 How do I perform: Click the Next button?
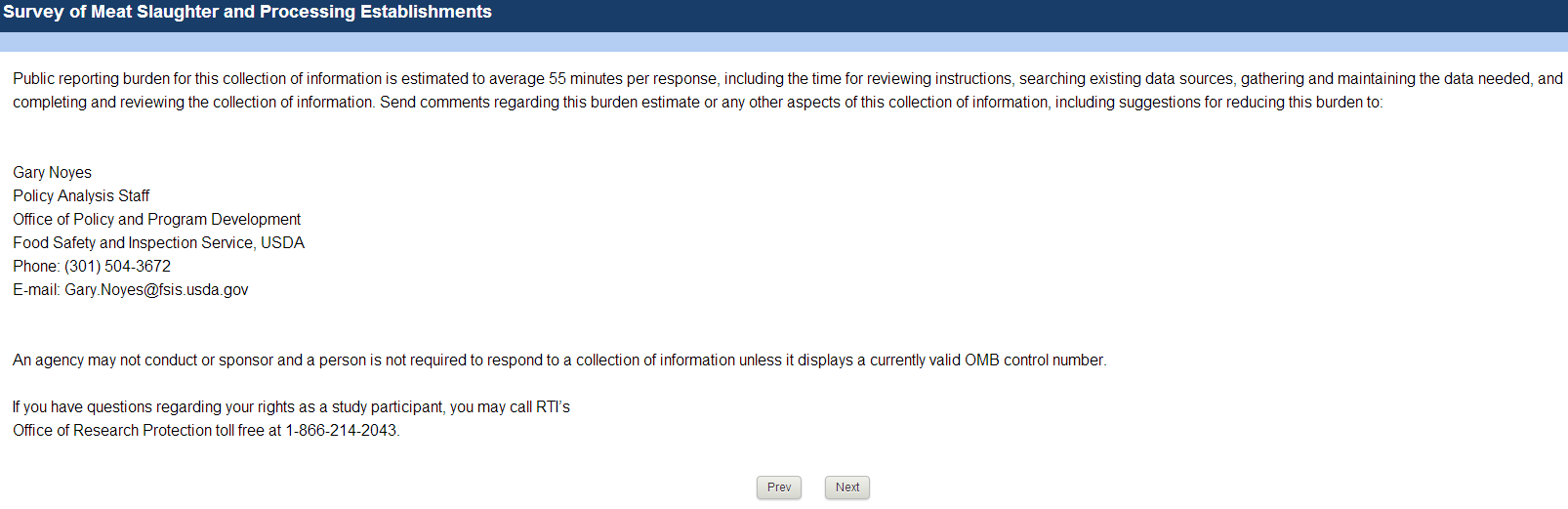[846, 488]
